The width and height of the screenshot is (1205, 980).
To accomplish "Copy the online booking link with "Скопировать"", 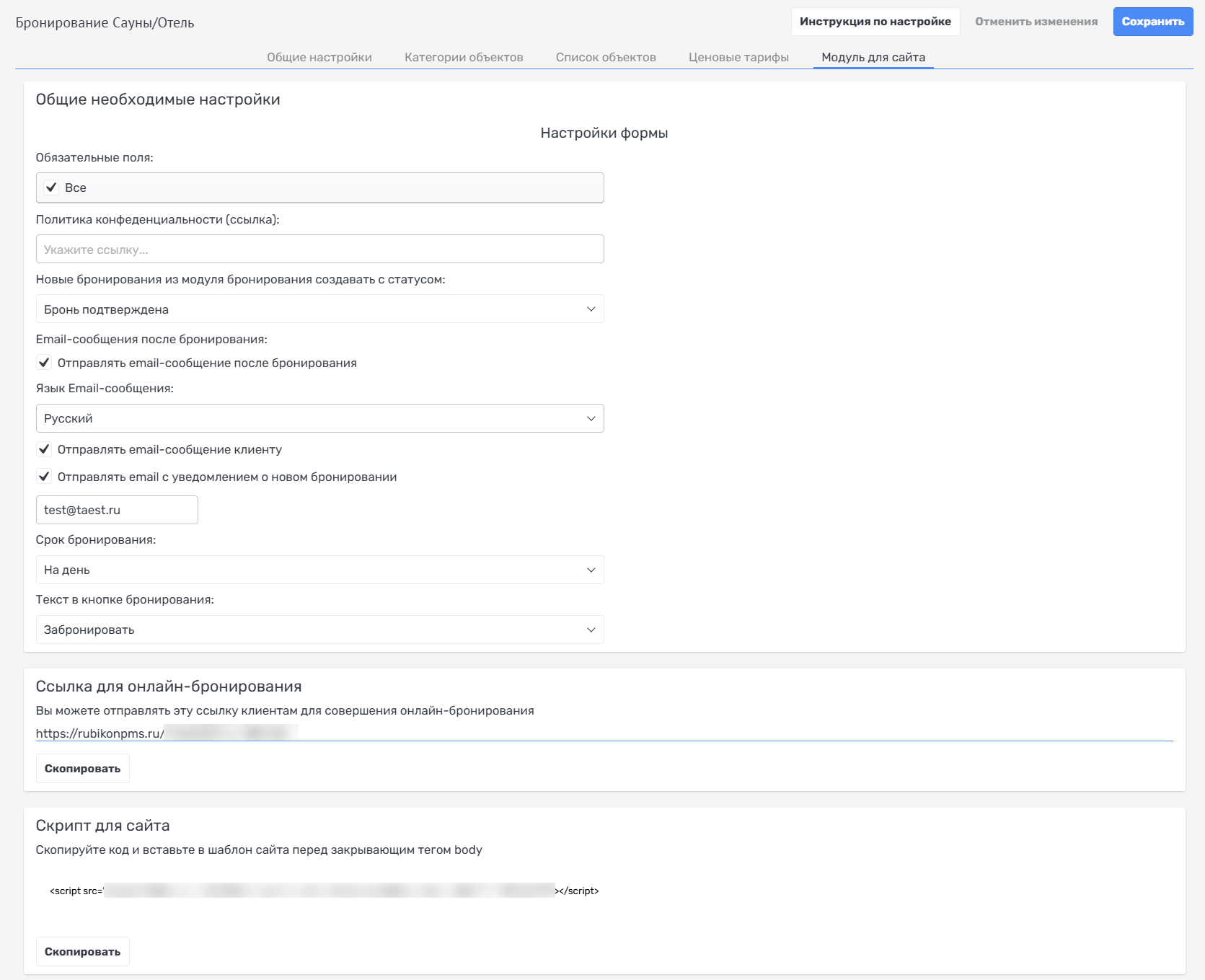I will tap(83, 769).
